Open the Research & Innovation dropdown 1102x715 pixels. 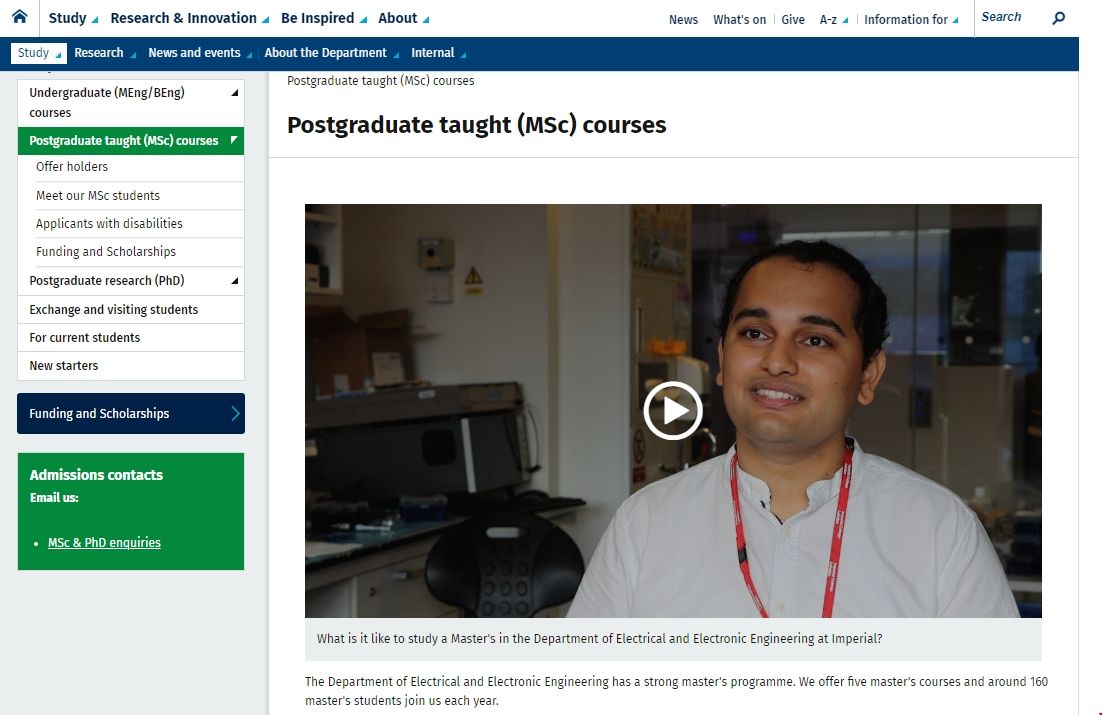189,18
